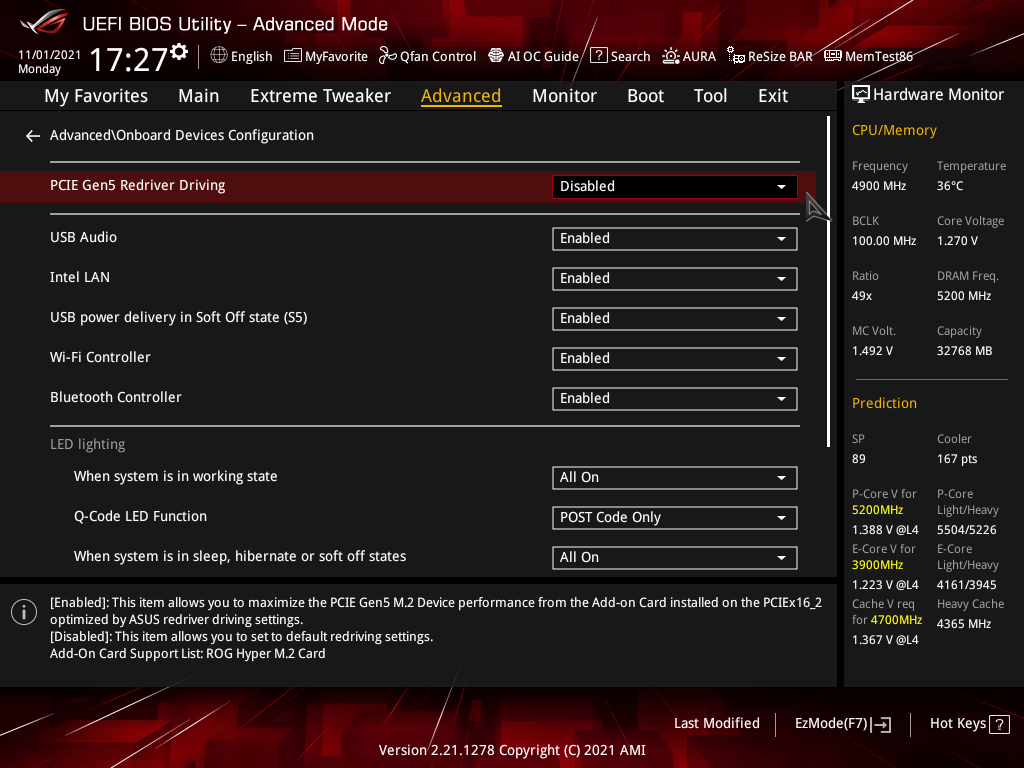Image resolution: width=1024 pixels, height=768 pixels.
Task: Open Qfan Control fan icon
Action: tap(388, 56)
